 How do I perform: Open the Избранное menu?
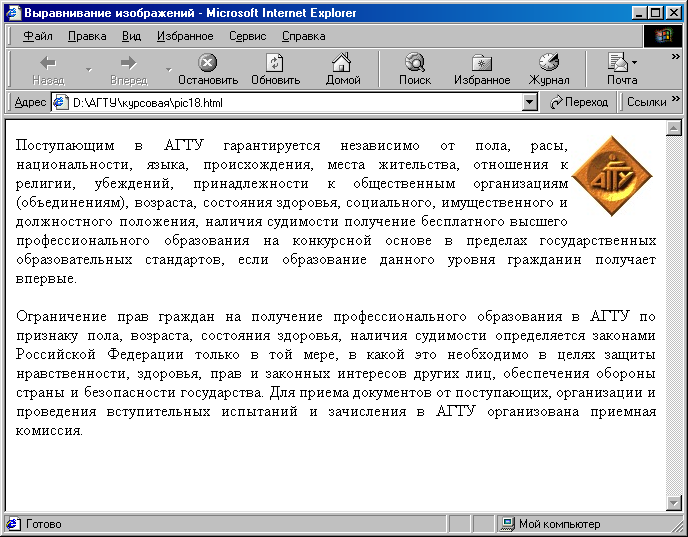tap(185, 36)
